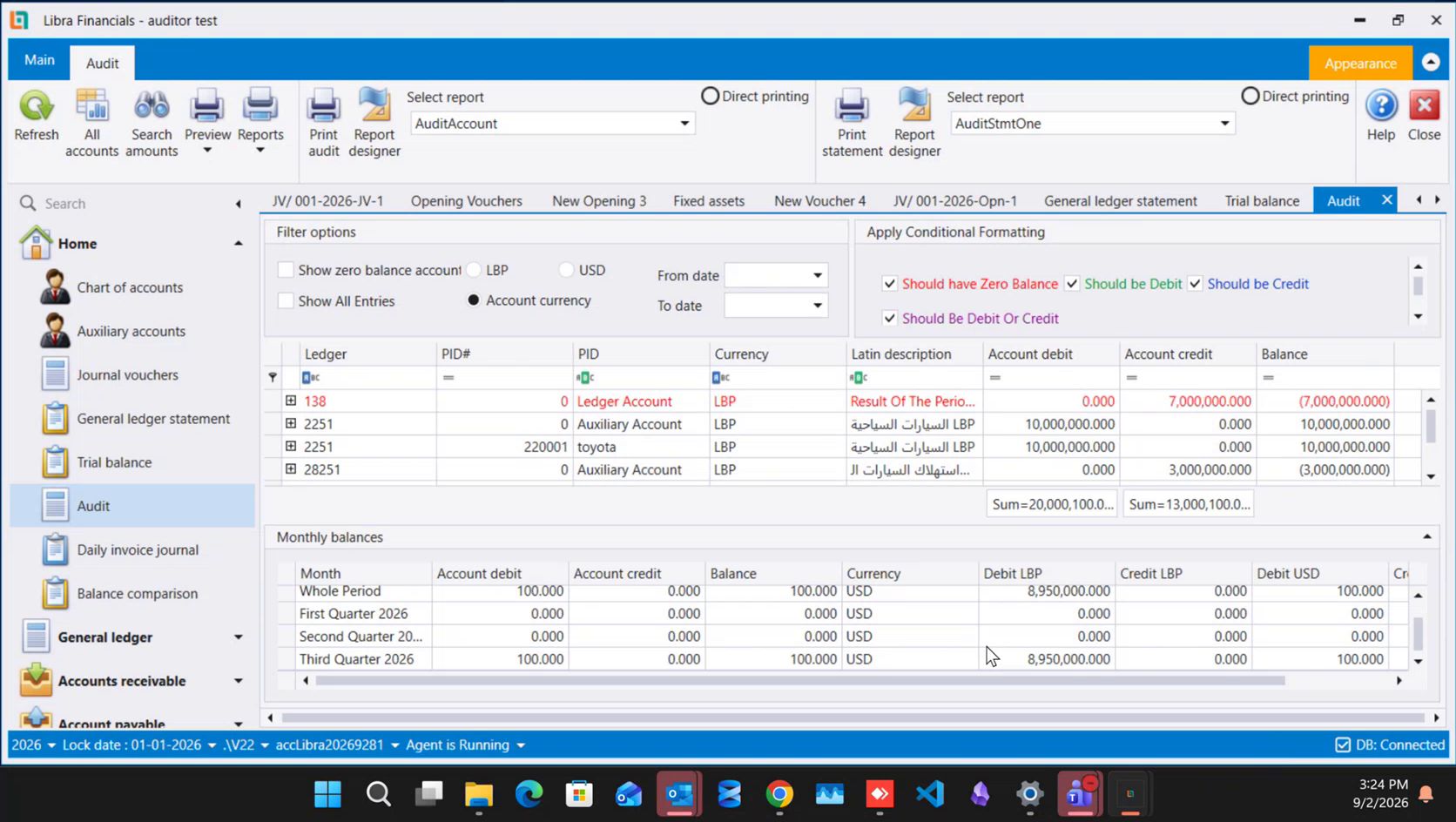Open Daily invoice journal in sidebar
Image resolution: width=1456 pixels, height=822 pixels.
138,549
